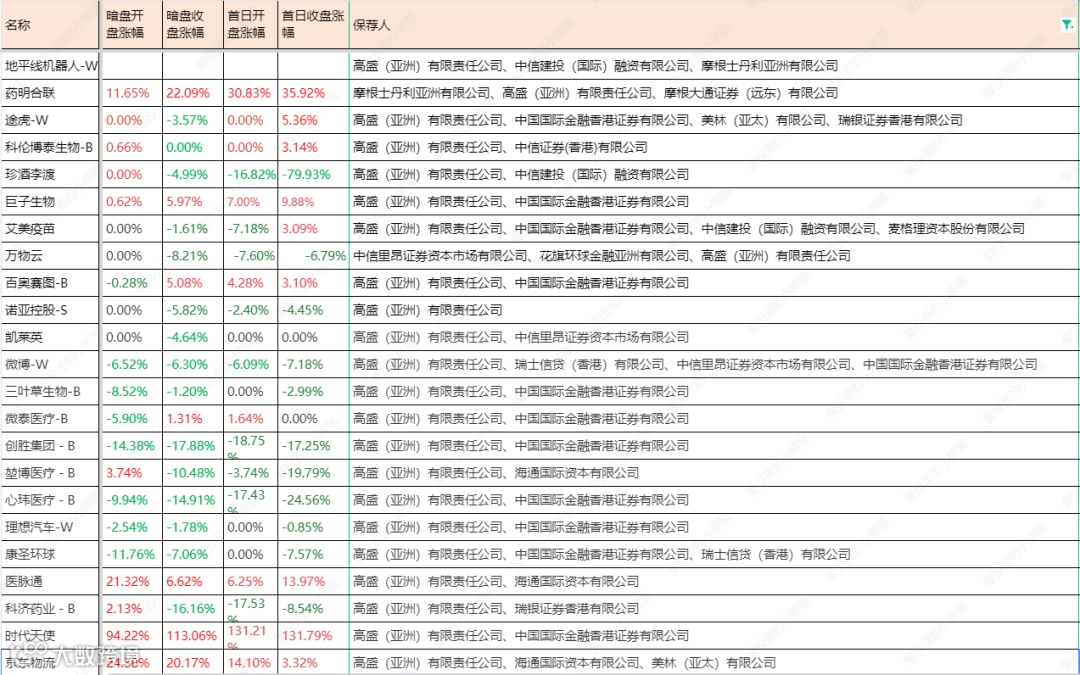Click the 创胜集团 - B name cell
Screen dimensions: 1080x675
[x=50, y=446]
